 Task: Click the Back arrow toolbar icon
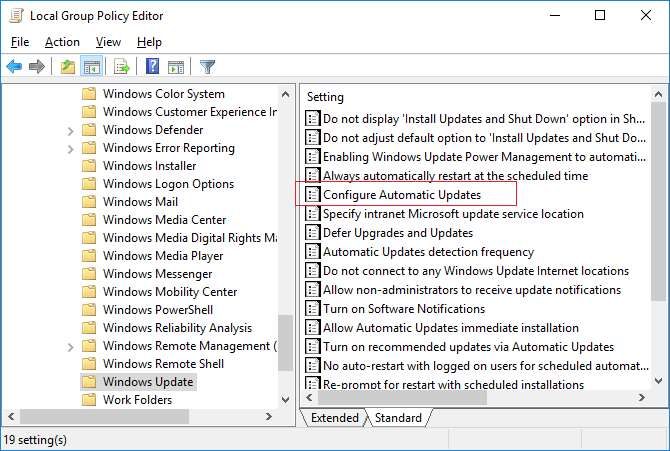pyautogui.click(x=14, y=67)
